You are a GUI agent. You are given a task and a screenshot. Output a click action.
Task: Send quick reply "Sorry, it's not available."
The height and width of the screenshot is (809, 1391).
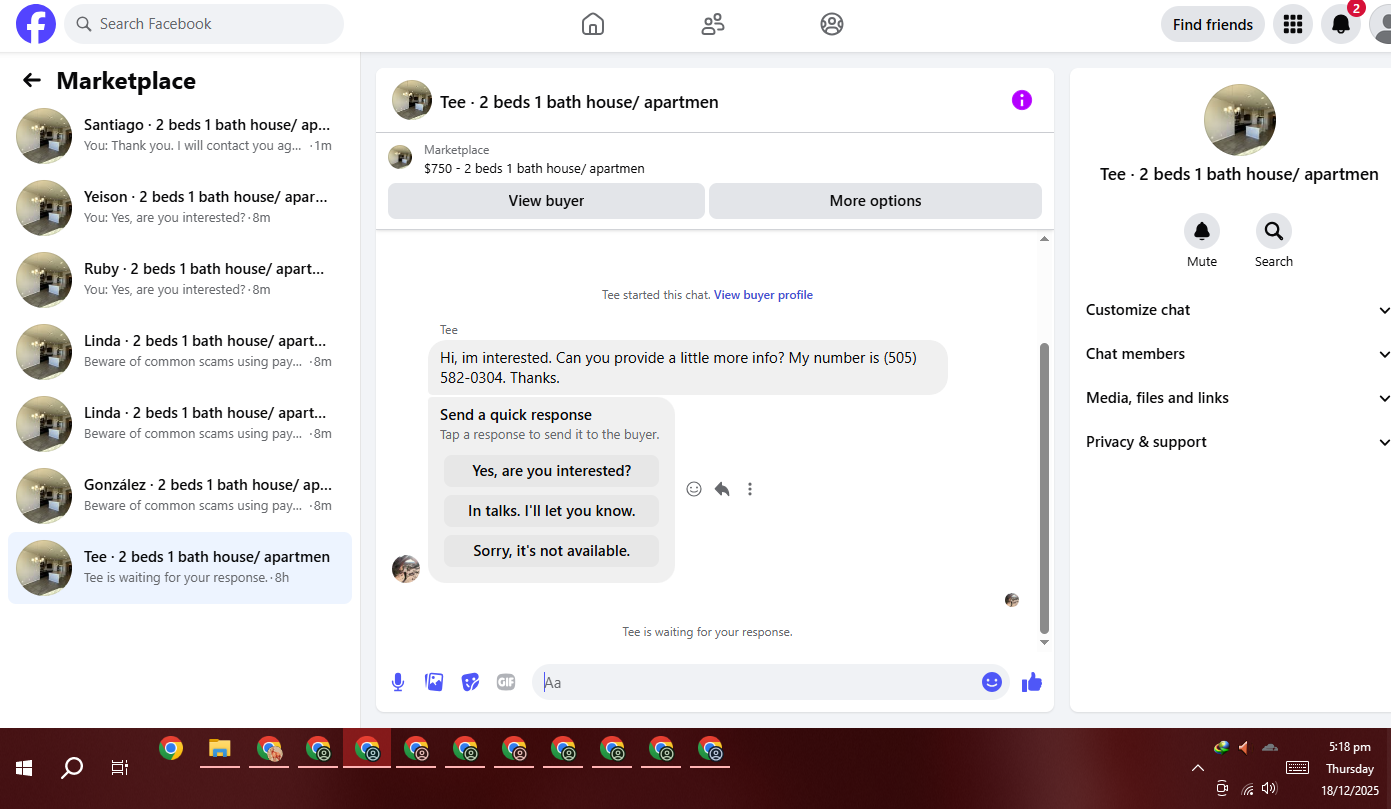pos(552,551)
